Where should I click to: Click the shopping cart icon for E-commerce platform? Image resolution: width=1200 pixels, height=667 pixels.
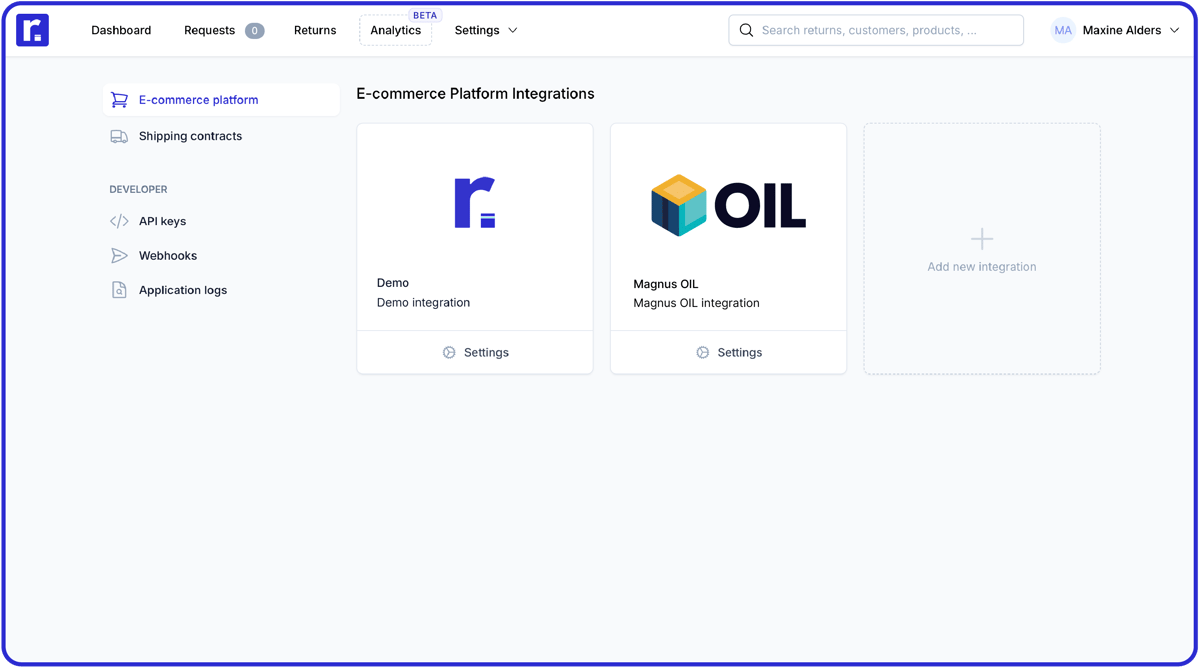coord(119,100)
